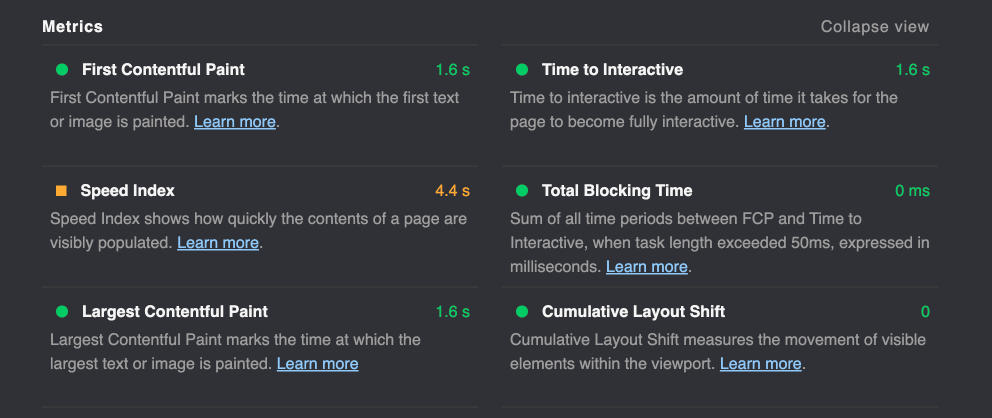Click the 4.4 s Speed Index value
The height and width of the screenshot is (418, 992).
click(452, 190)
